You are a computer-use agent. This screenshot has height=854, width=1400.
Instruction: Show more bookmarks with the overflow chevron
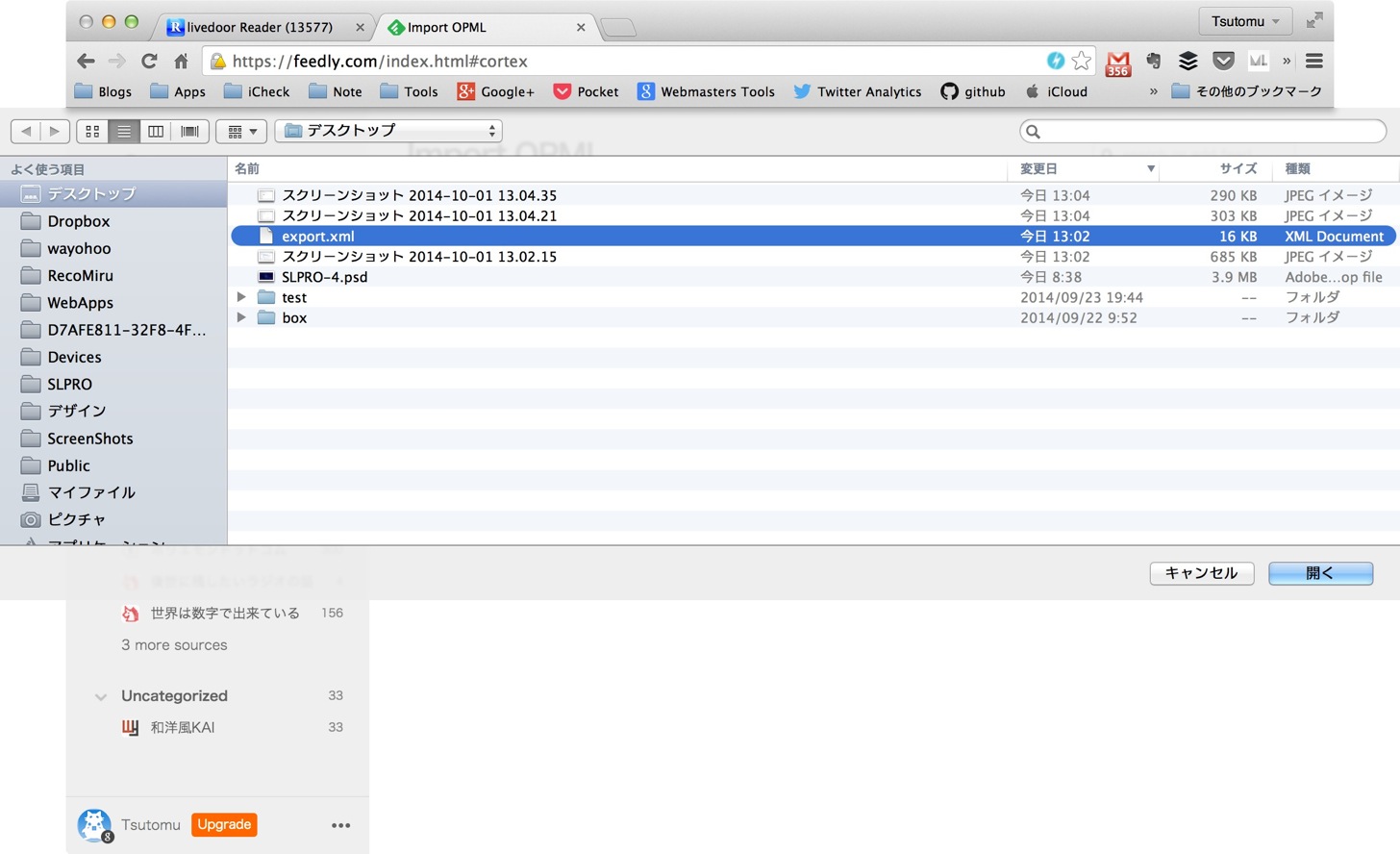pyautogui.click(x=1153, y=91)
